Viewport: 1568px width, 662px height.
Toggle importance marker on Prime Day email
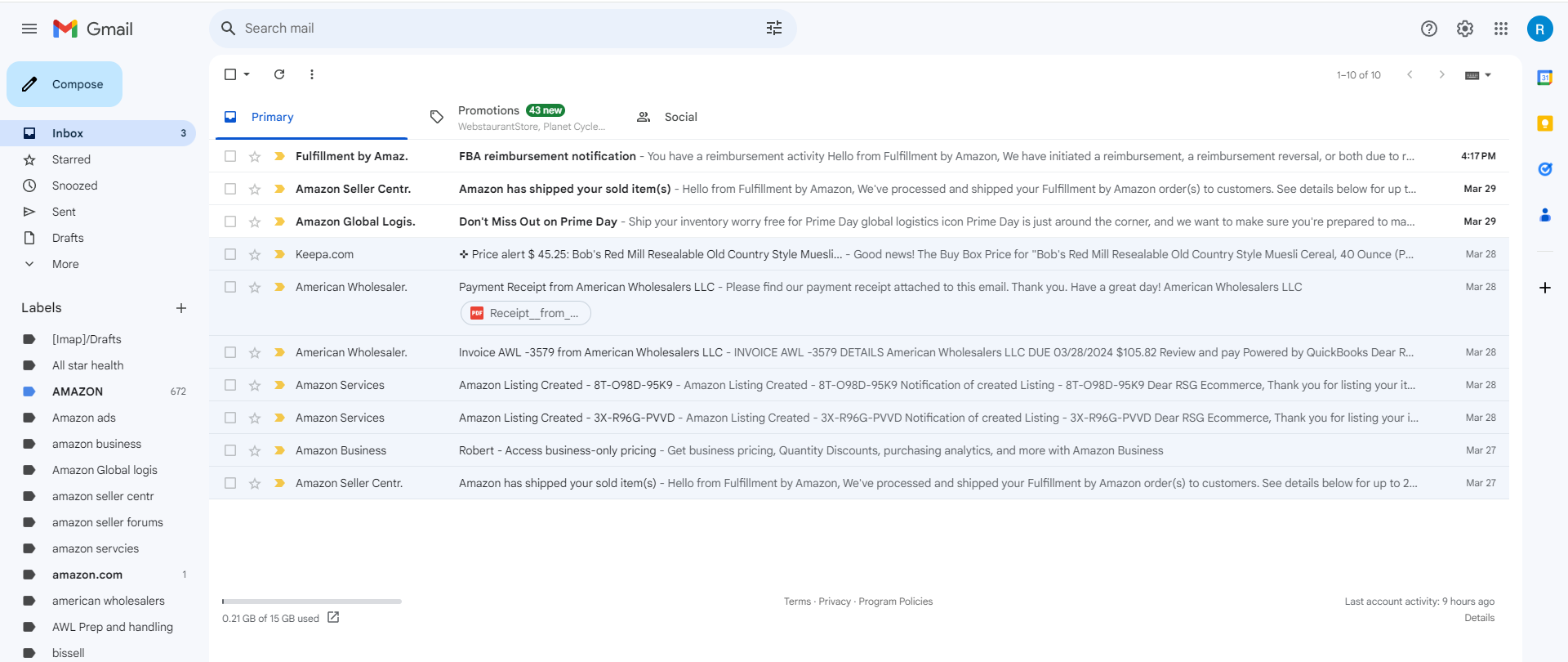pyautogui.click(x=279, y=221)
